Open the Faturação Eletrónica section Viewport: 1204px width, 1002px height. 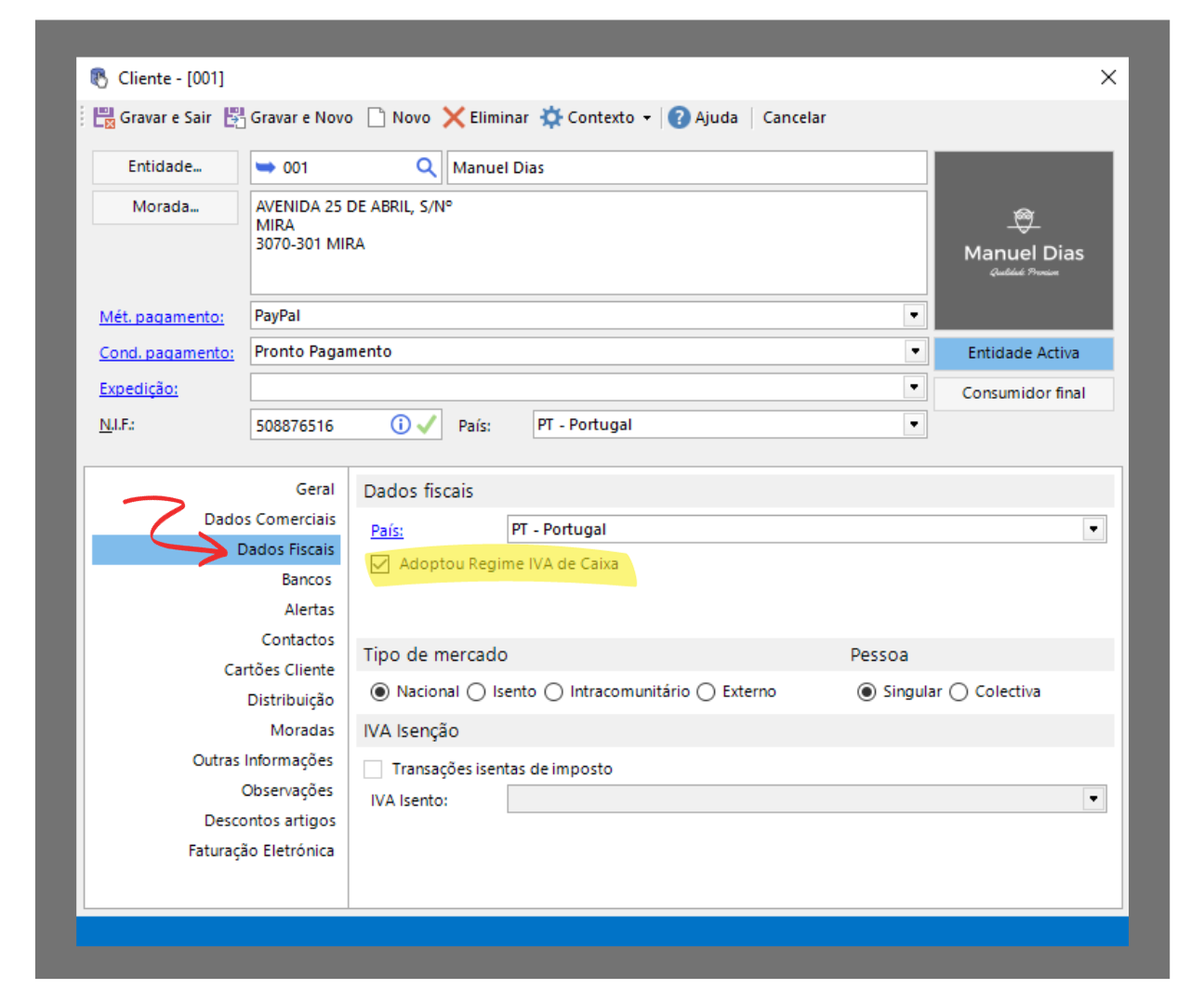pos(260,850)
